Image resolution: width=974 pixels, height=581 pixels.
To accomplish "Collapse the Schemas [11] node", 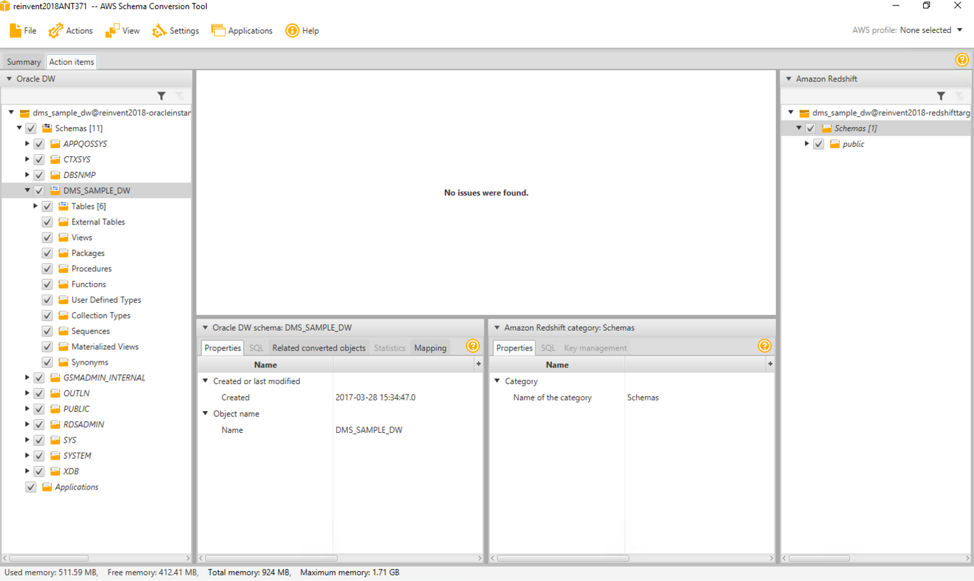I will click(x=19, y=128).
